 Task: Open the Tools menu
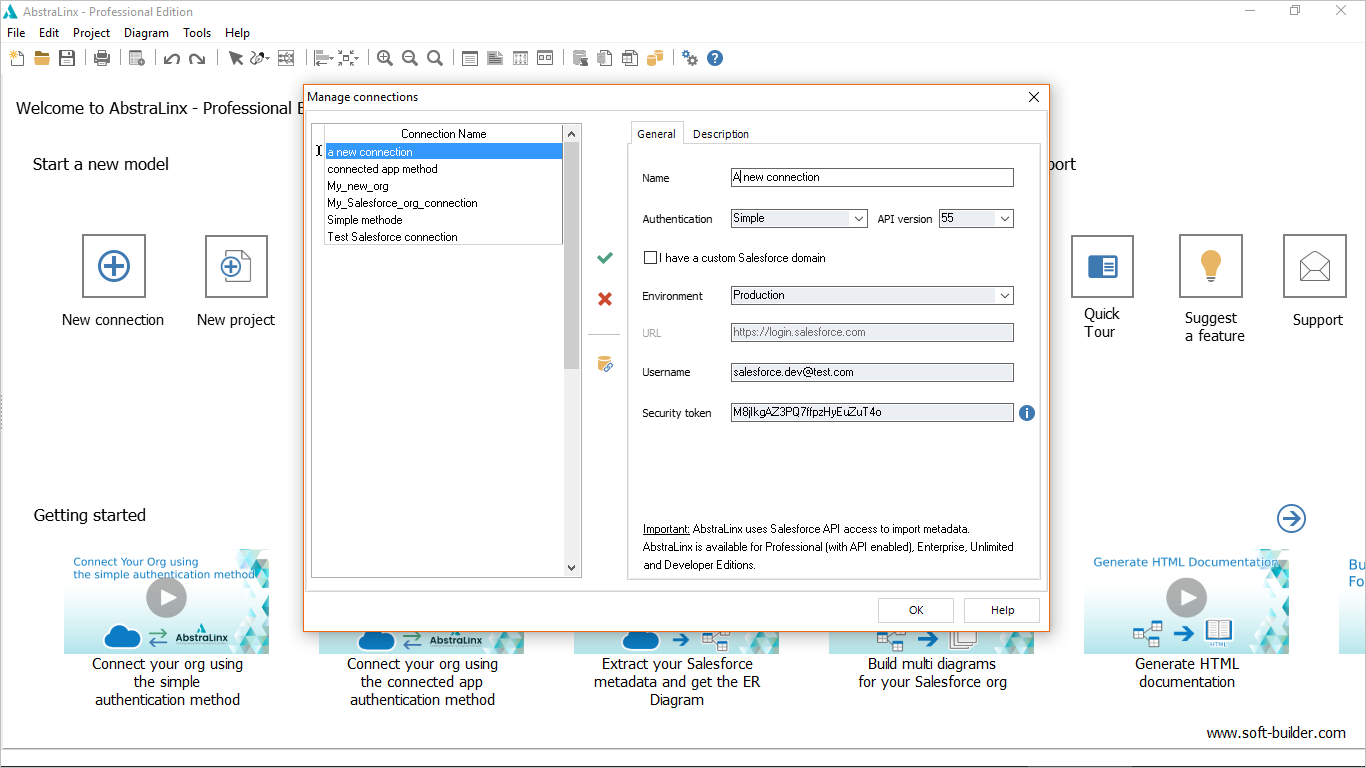pos(196,32)
